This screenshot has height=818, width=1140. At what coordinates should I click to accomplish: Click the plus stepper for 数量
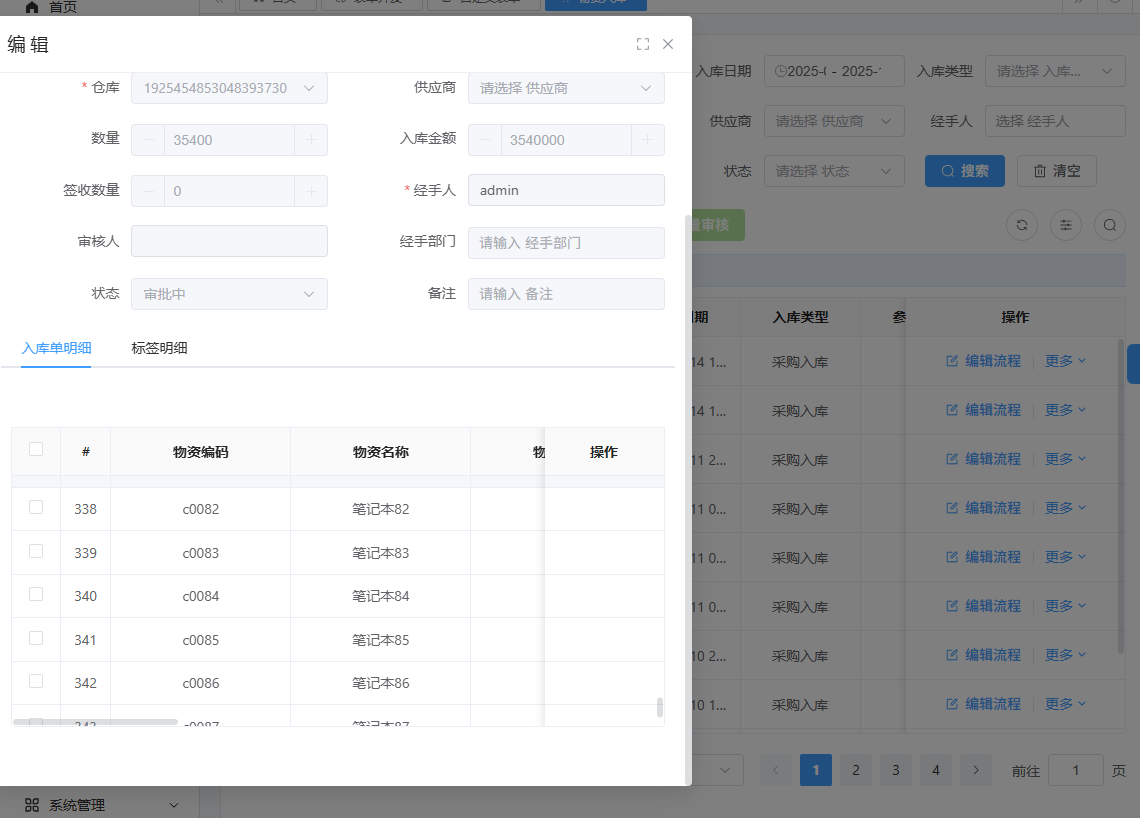coord(311,140)
